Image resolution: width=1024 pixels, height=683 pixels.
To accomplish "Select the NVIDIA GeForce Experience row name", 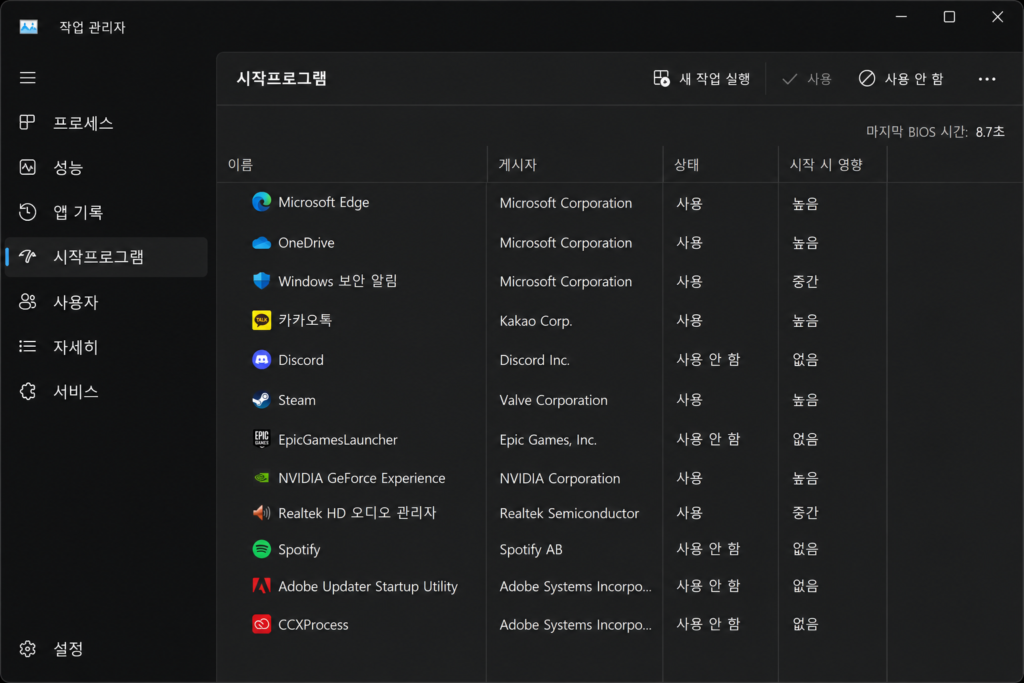I will pos(362,478).
